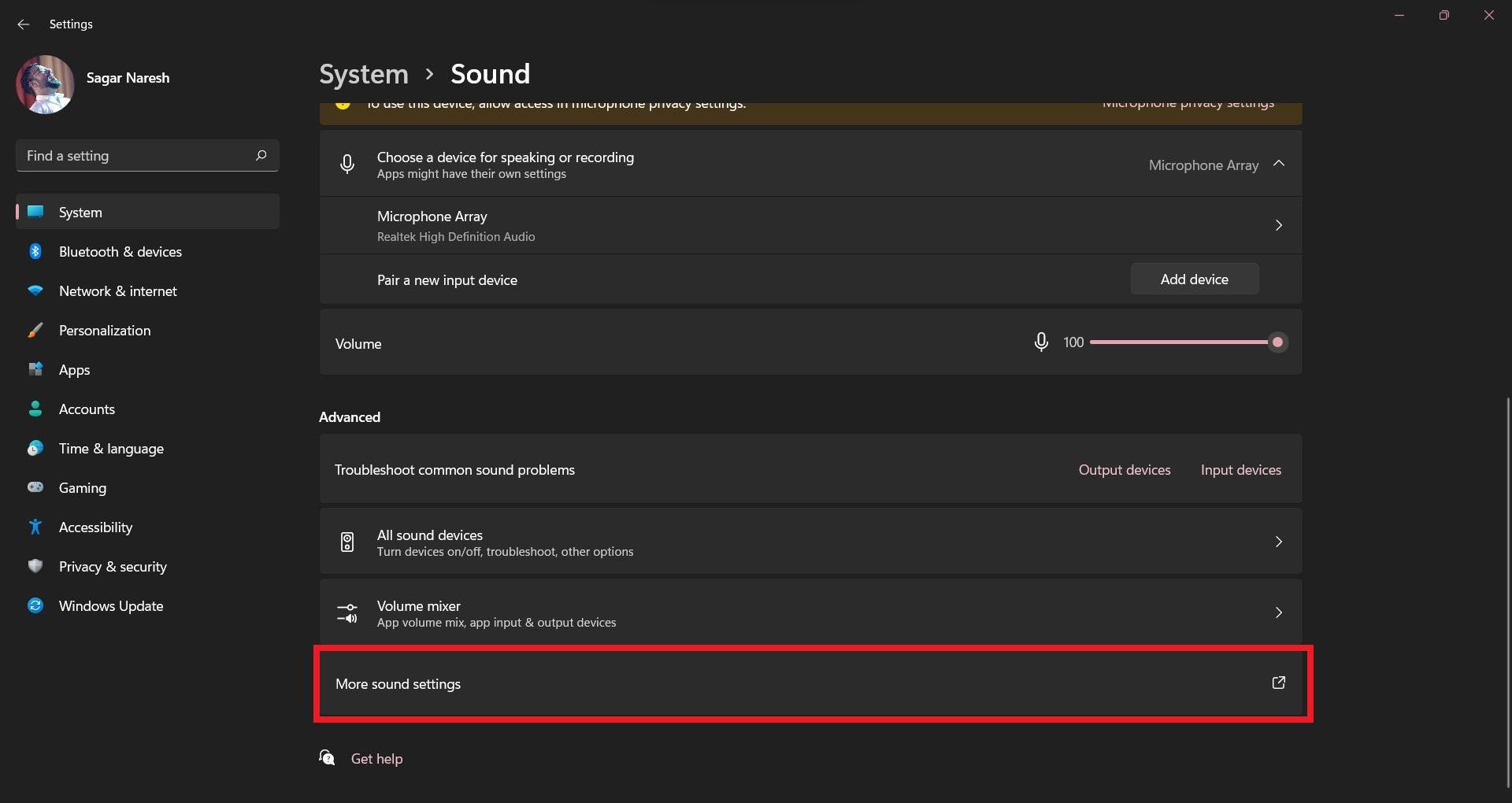The height and width of the screenshot is (803, 1512).
Task: Mute the microphone via volume icon
Action: click(x=1040, y=342)
